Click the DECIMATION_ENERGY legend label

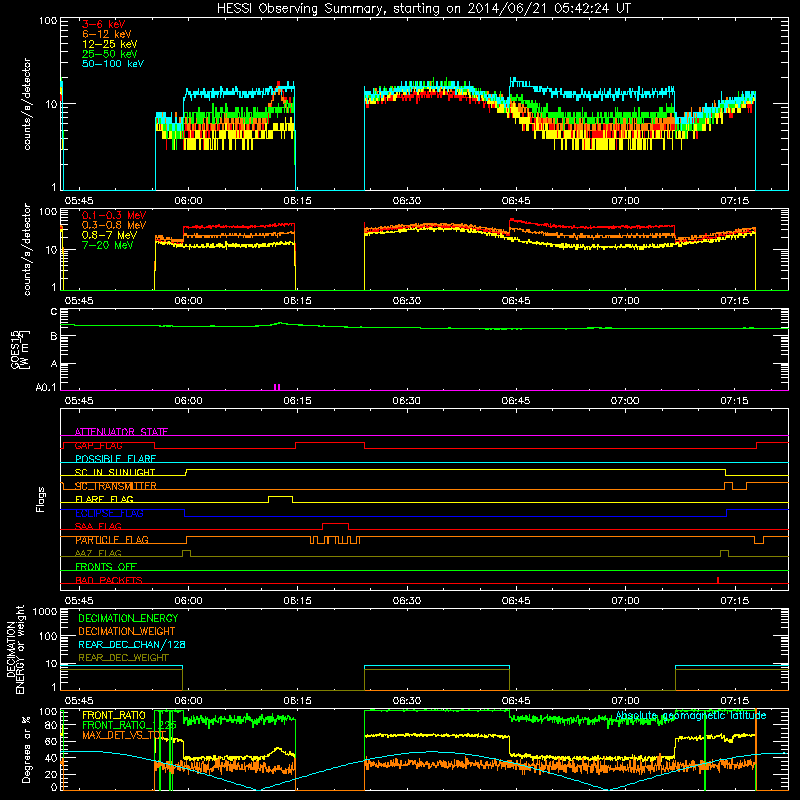click(x=128, y=618)
